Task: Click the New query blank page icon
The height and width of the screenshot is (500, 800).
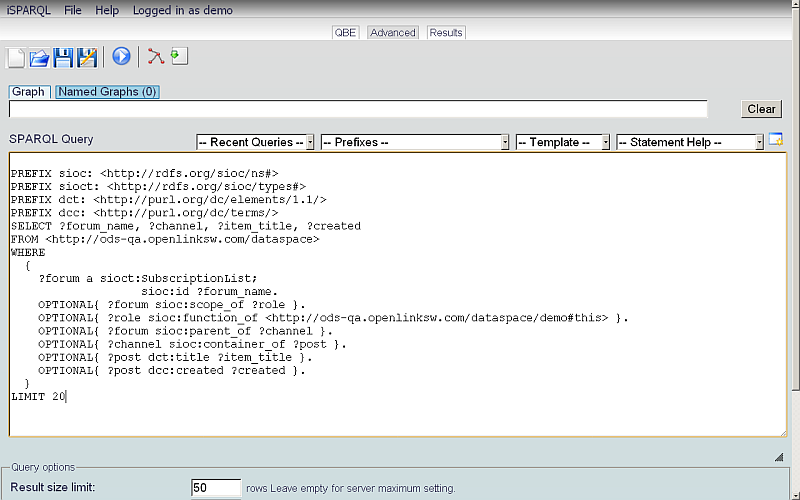Action: pyautogui.click(x=15, y=58)
